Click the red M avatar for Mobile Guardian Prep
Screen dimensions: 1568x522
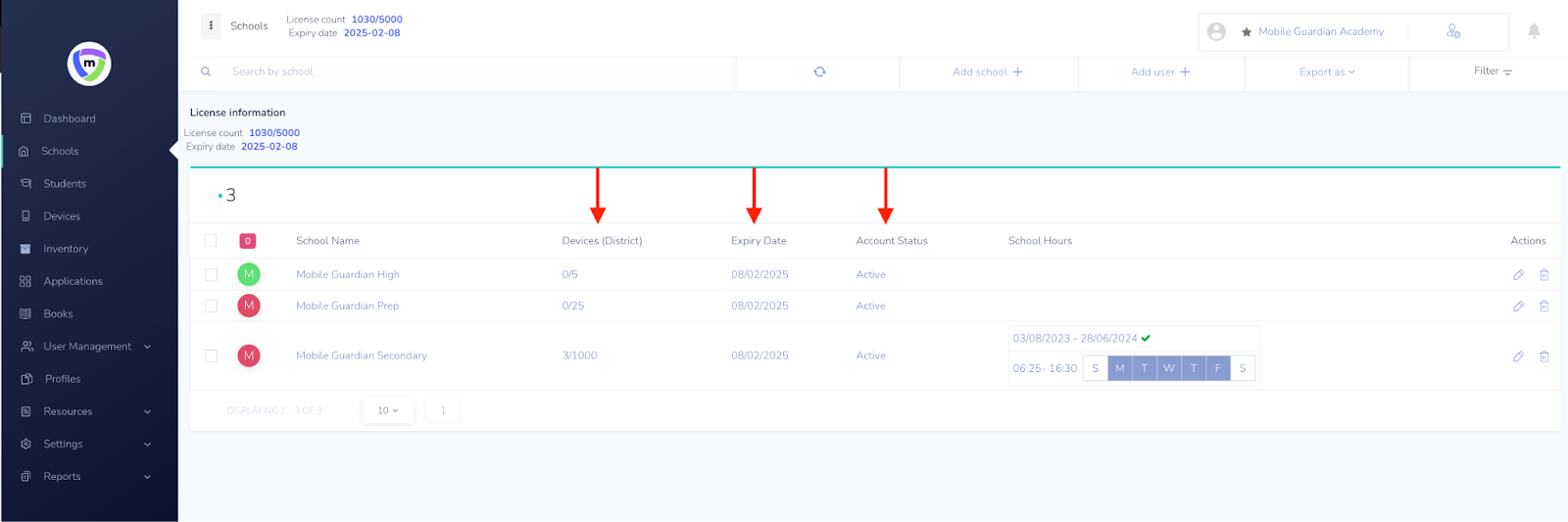(249, 306)
